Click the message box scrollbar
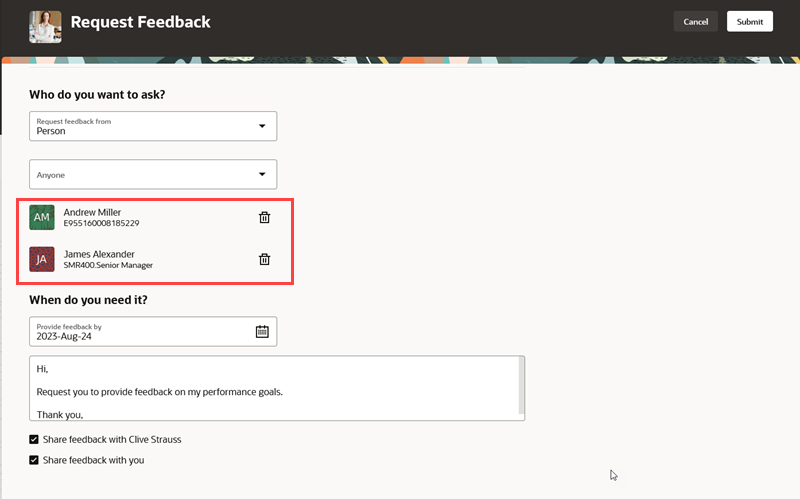The width and height of the screenshot is (800, 499). click(x=520, y=383)
